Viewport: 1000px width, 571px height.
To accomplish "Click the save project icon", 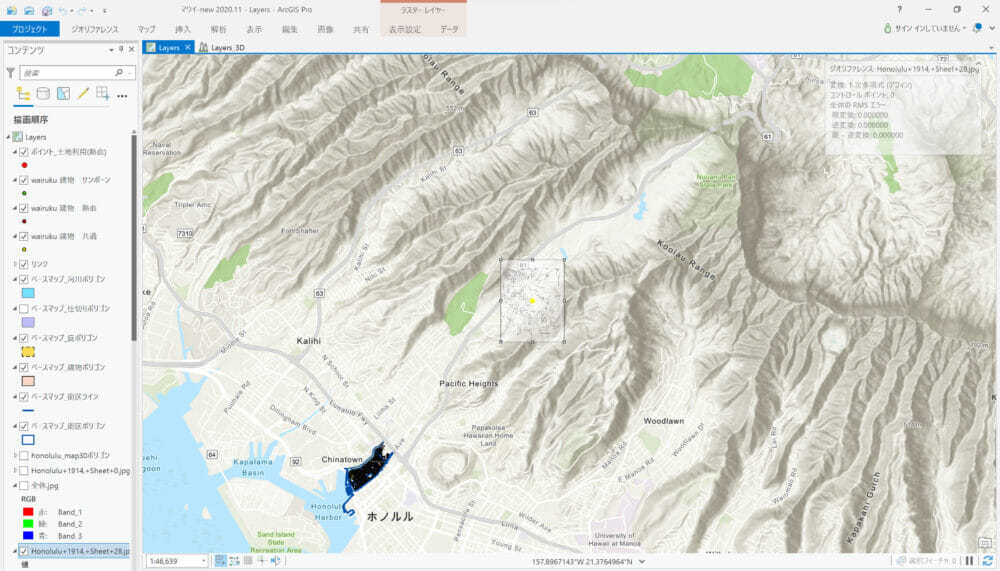I will [47, 10].
